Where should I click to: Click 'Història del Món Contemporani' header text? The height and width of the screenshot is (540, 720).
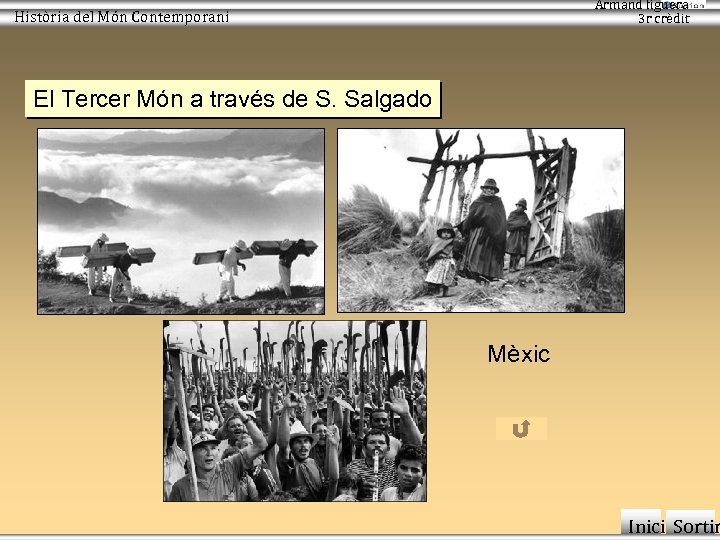click(x=122, y=17)
